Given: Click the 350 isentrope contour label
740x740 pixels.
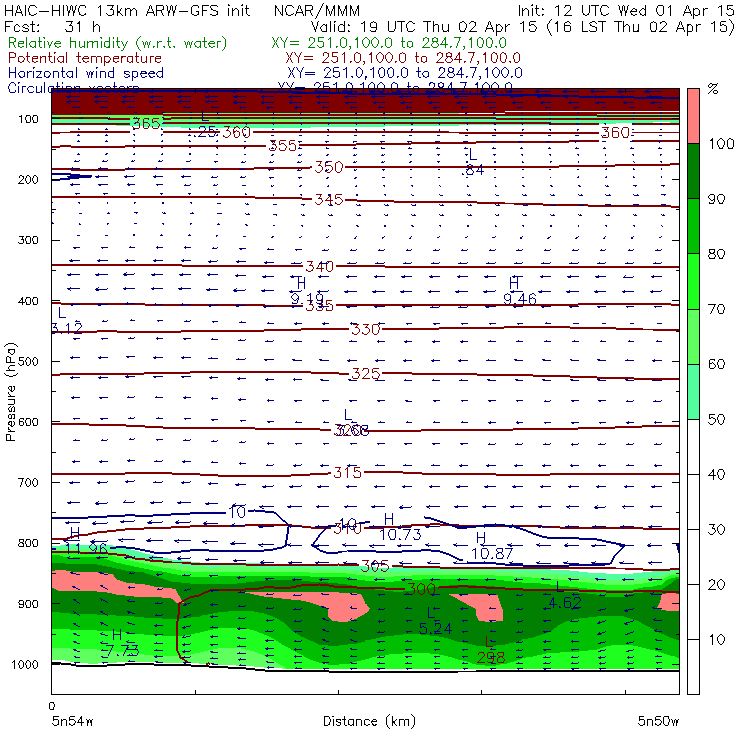Looking at the screenshot, I should [329, 167].
